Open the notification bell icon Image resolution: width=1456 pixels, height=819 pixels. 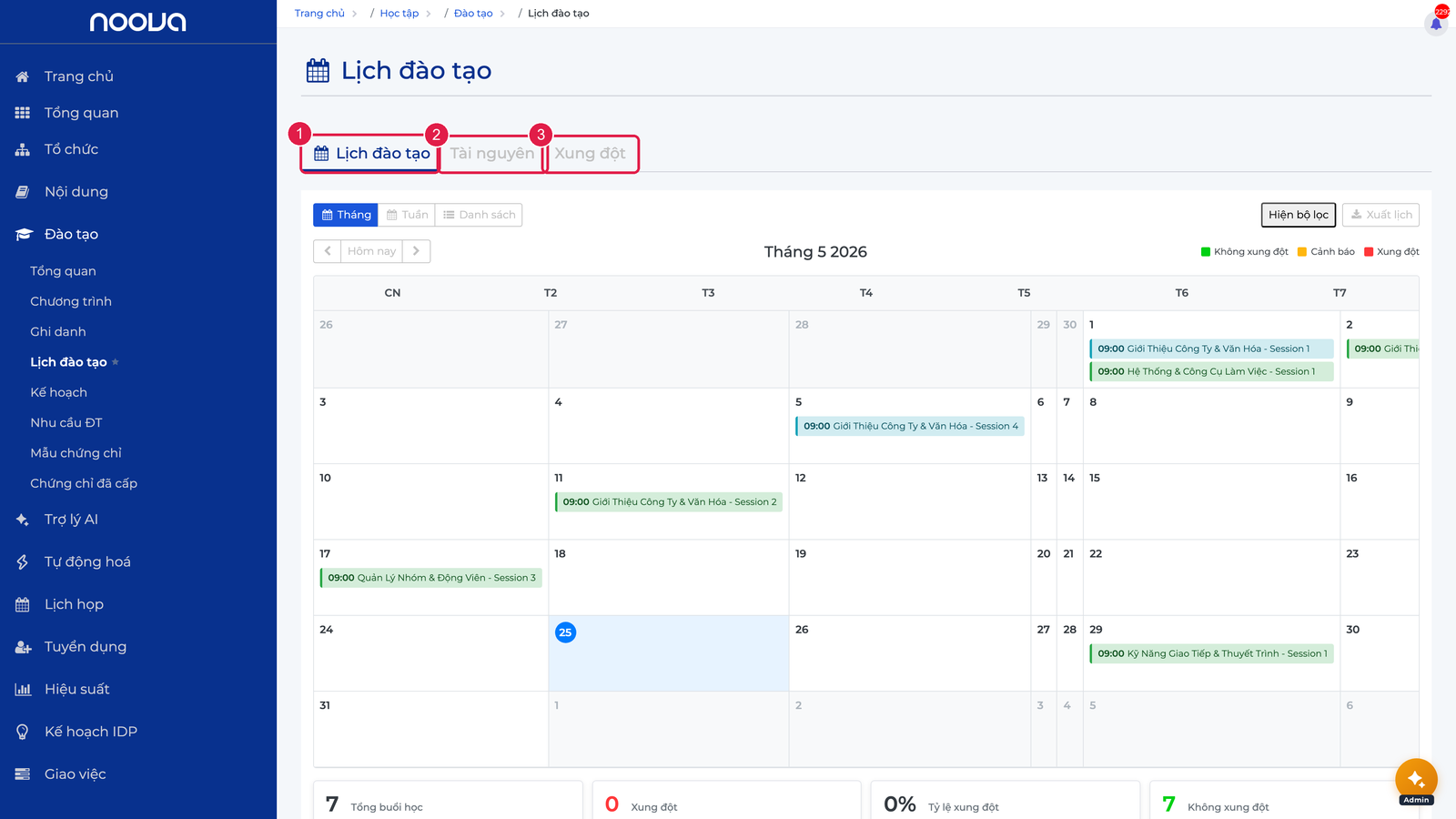coord(1436,24)
